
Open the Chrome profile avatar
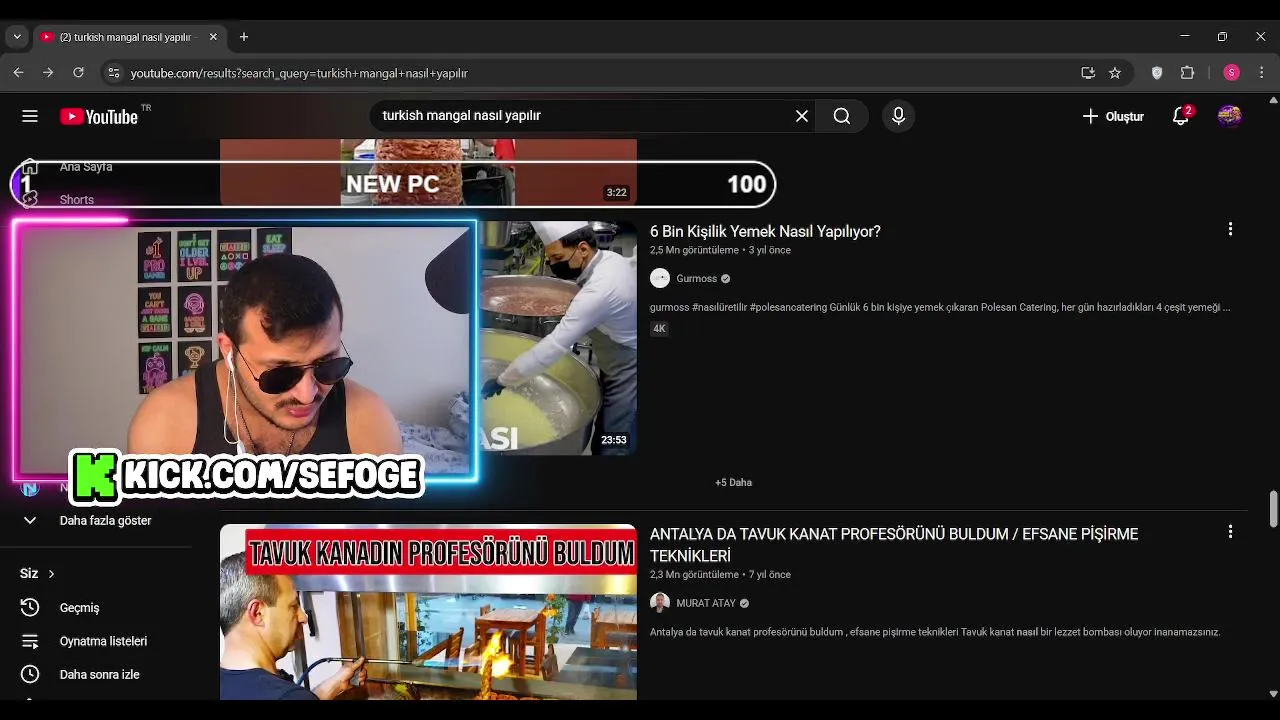coord(1232,73)
